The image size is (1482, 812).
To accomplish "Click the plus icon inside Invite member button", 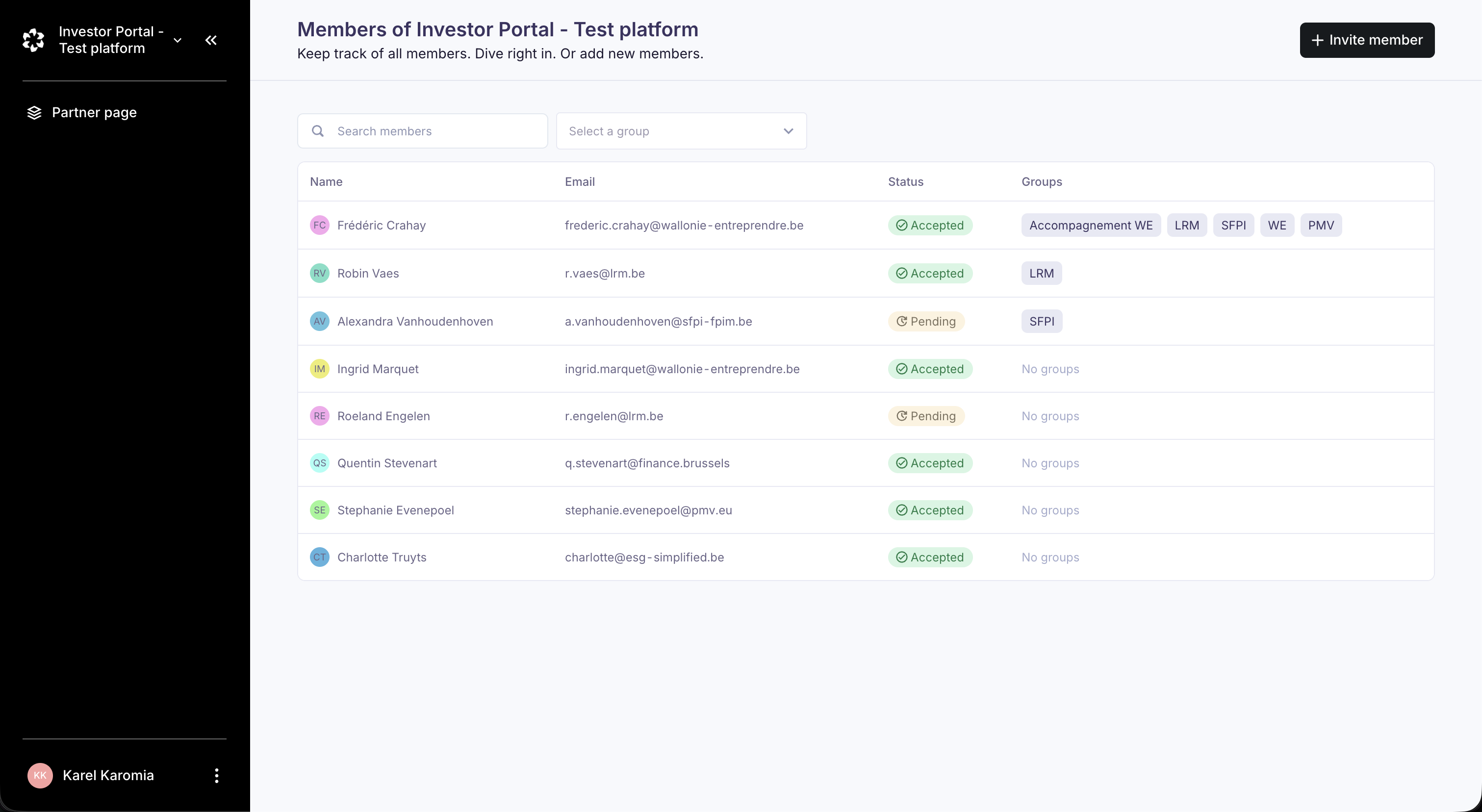I will click(1317, 40).
